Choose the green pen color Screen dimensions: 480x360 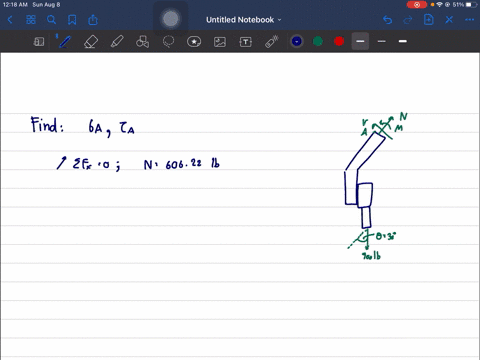pos(318,41)
